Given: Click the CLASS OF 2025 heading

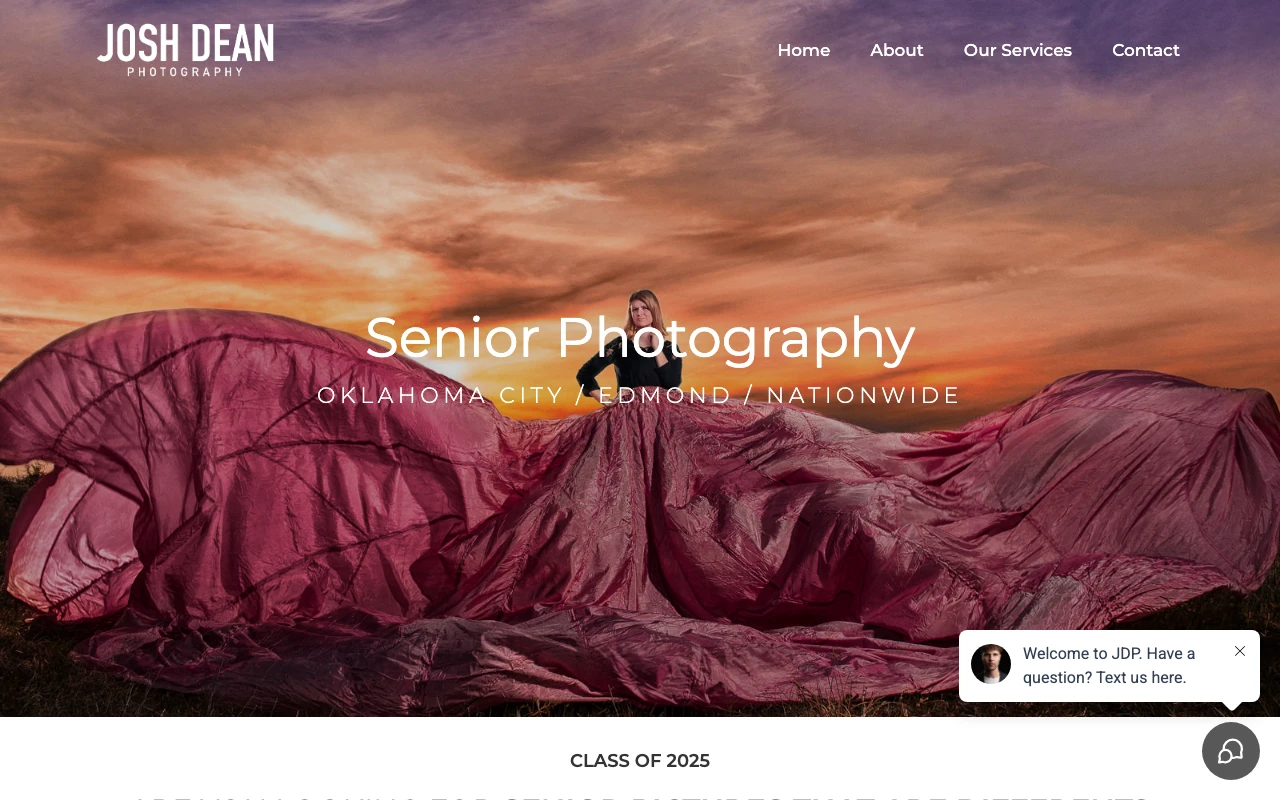Looking at the screenshot, I should click(x=640, y=761).
